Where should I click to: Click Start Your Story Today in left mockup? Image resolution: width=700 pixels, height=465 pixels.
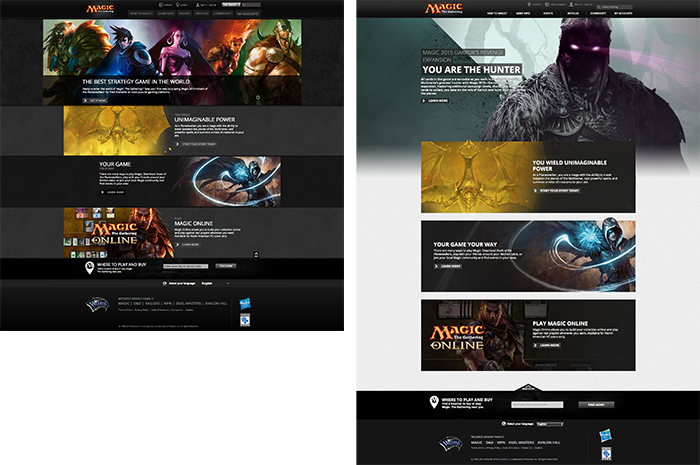(x=196, y=144)
